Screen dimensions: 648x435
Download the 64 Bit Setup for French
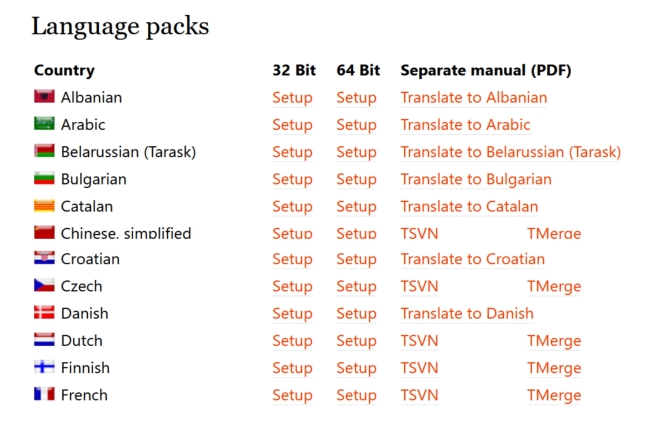[356, 396]
